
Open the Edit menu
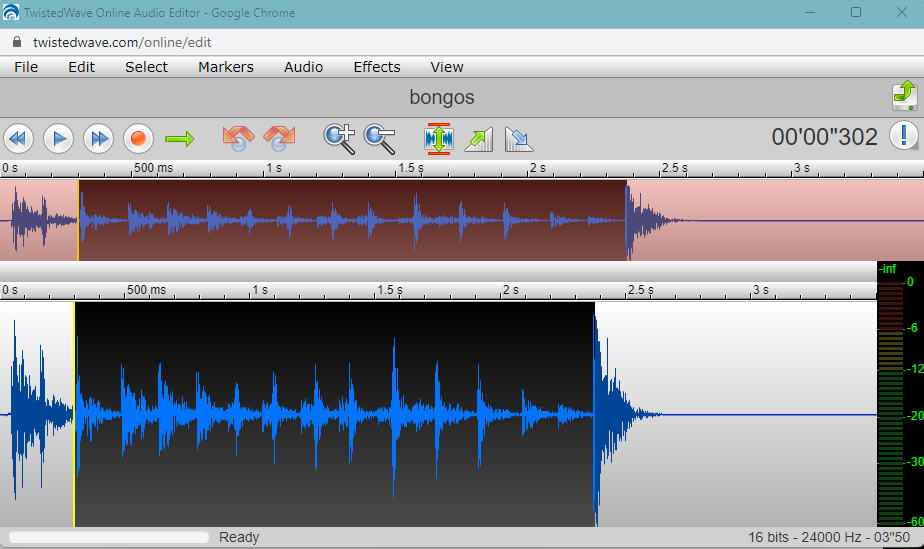click(81, 67)
